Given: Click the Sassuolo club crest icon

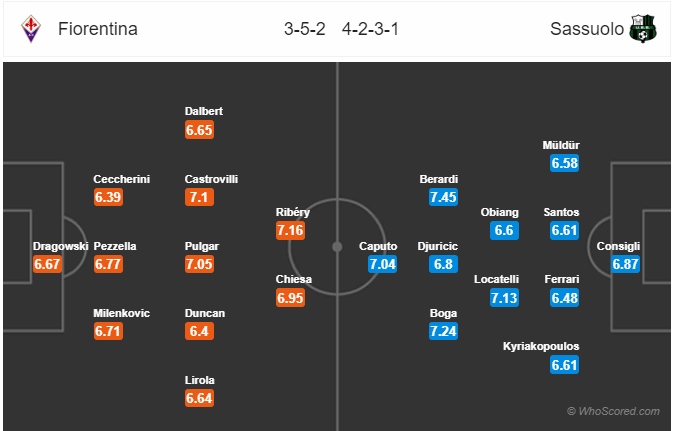Looking at the screenshot, I should pos(643,29).
